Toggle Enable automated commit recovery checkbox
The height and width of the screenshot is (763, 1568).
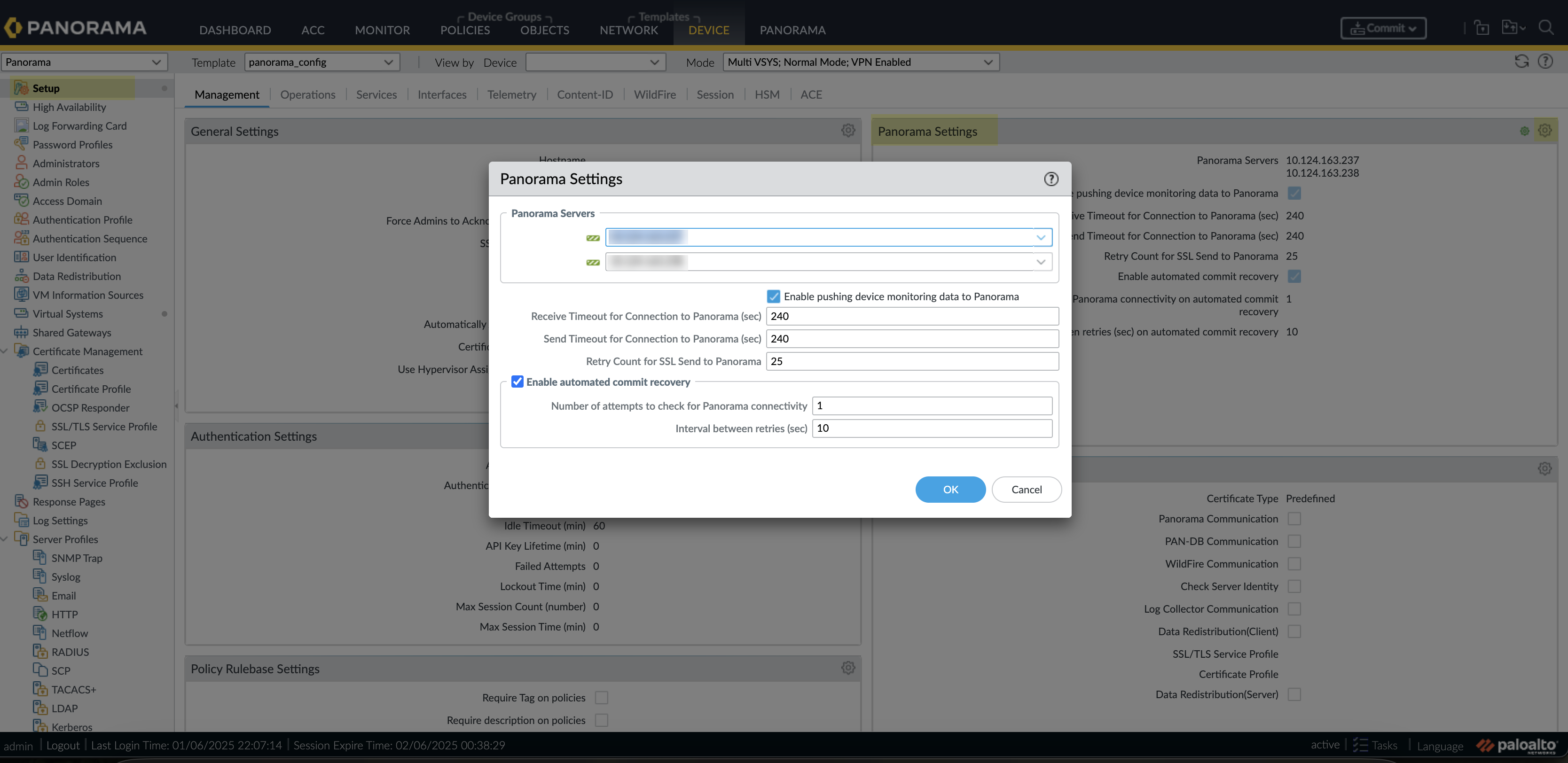pyautogui.click(x=517, y=381)
